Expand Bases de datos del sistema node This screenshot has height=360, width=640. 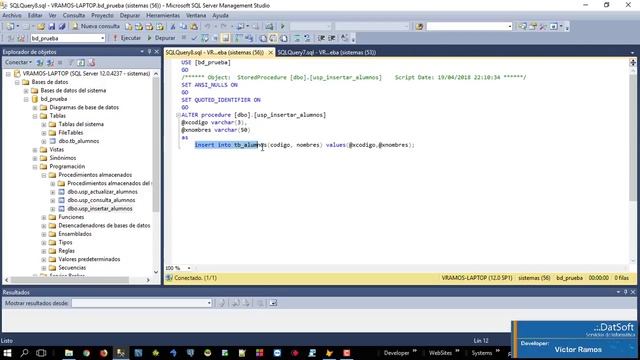[26, 91]
